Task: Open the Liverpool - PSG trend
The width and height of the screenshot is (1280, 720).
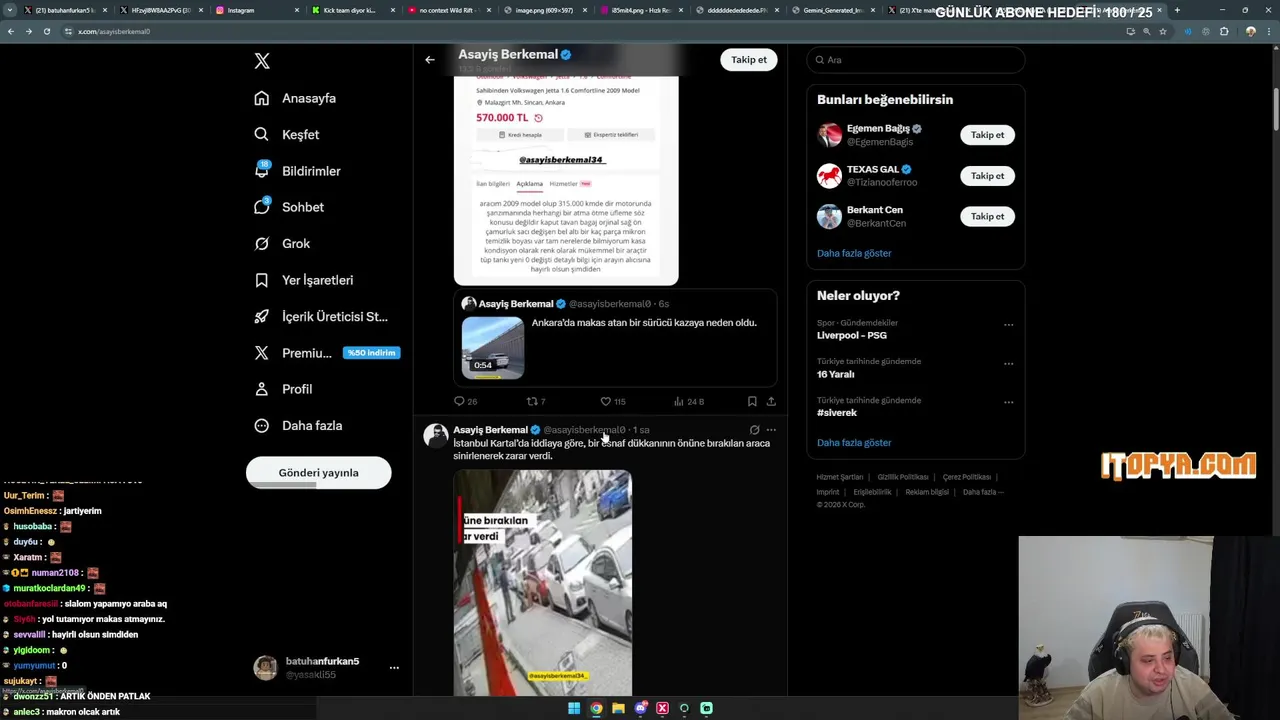Action: tap(852, 335)
